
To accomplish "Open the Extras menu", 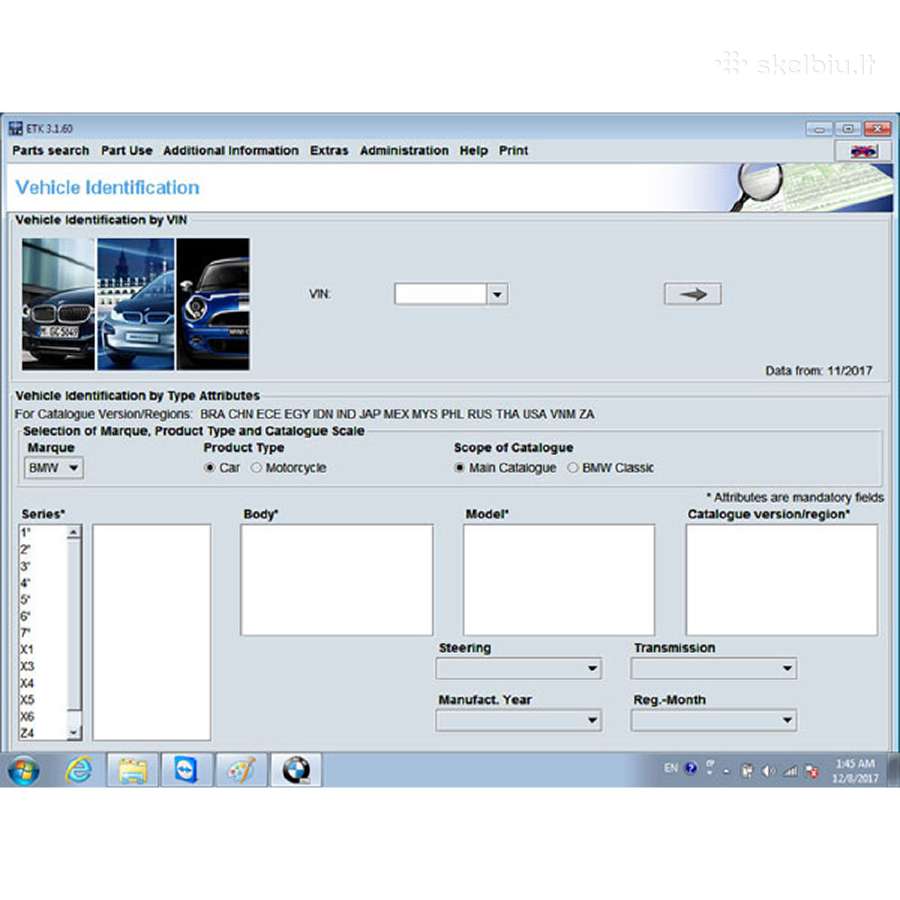I will click(x=329, y=150).
